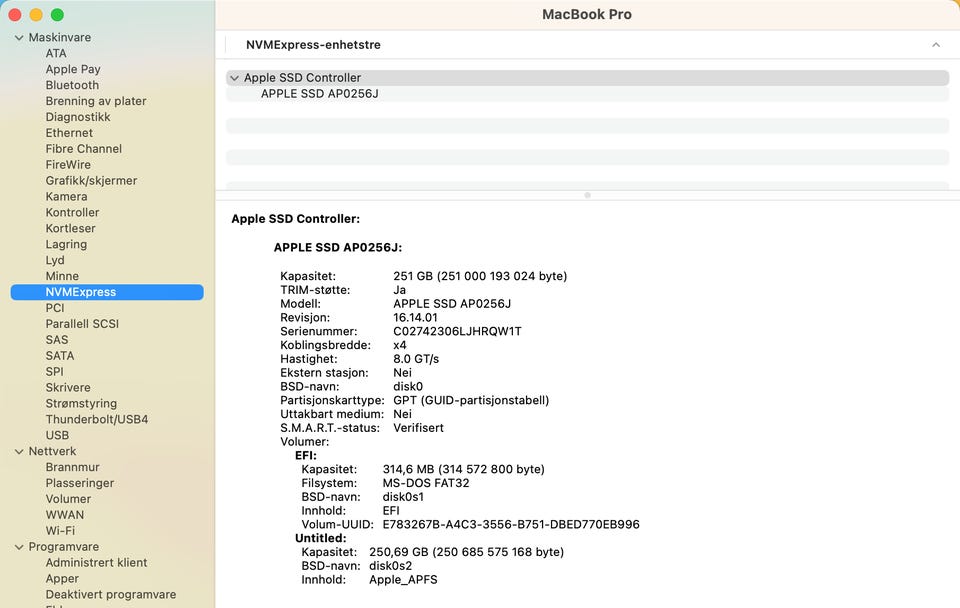The height and width of the screenshot is (608, 960).
Task: Select USB in the sidebar
Action: click(58, 435)
